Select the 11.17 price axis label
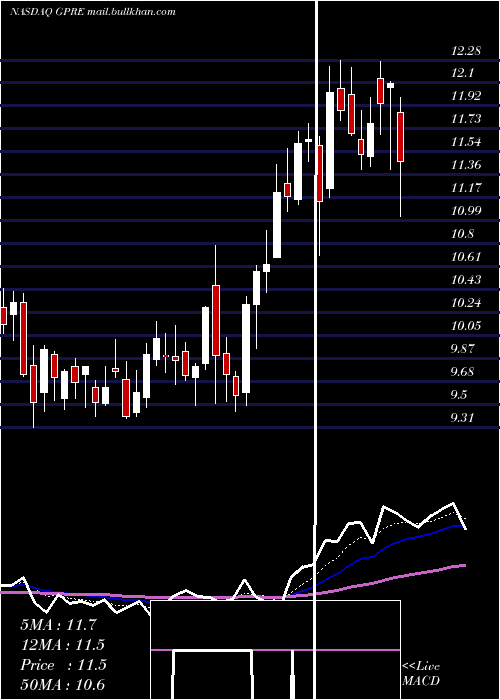This screenshot has width=500, height=700. (x=466, y=188)
